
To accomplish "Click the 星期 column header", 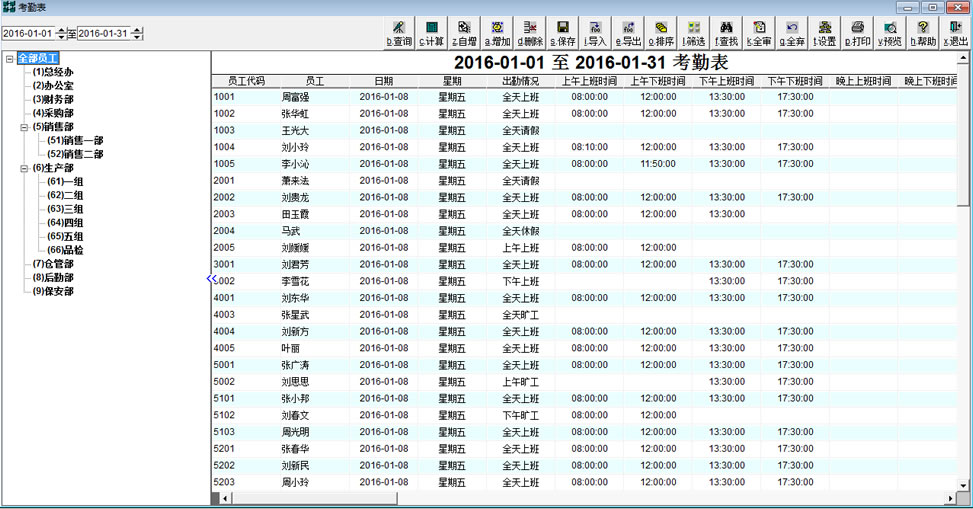I will click(452, 81).
